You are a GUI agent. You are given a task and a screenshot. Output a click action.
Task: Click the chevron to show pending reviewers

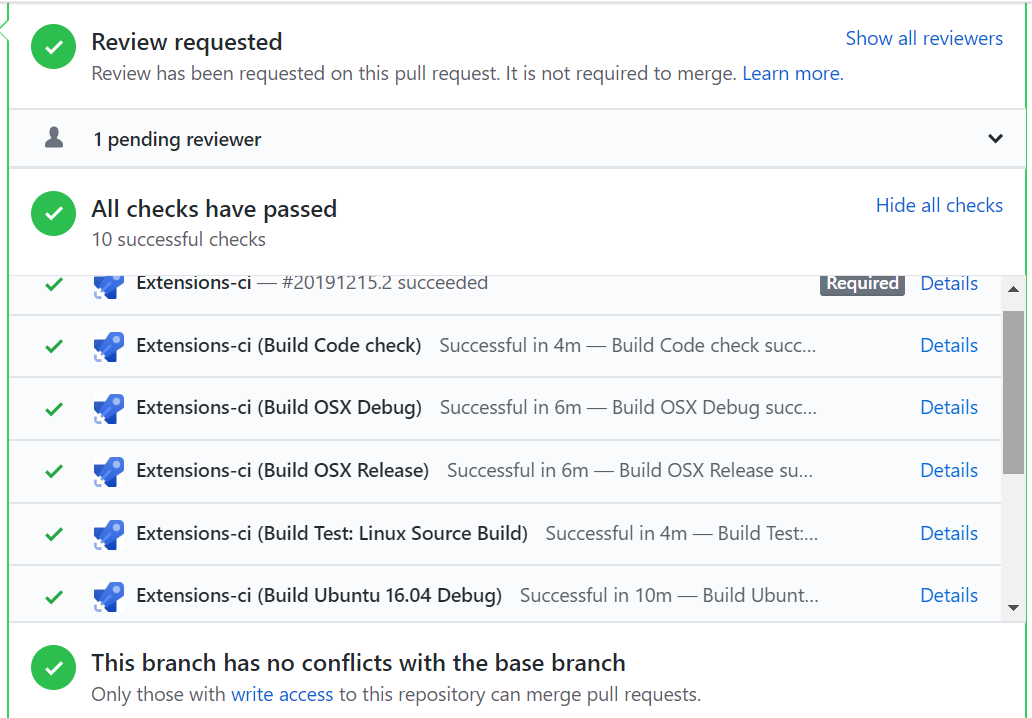[x=995, y=138]
